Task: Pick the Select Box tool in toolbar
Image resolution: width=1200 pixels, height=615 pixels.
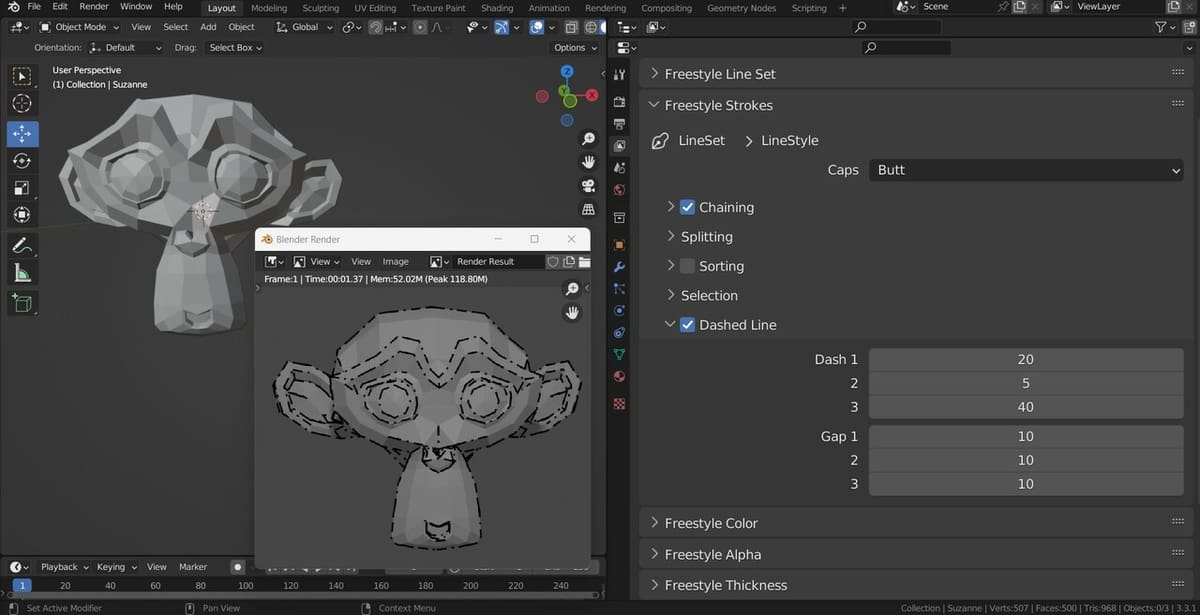Action: click(22, 77)
